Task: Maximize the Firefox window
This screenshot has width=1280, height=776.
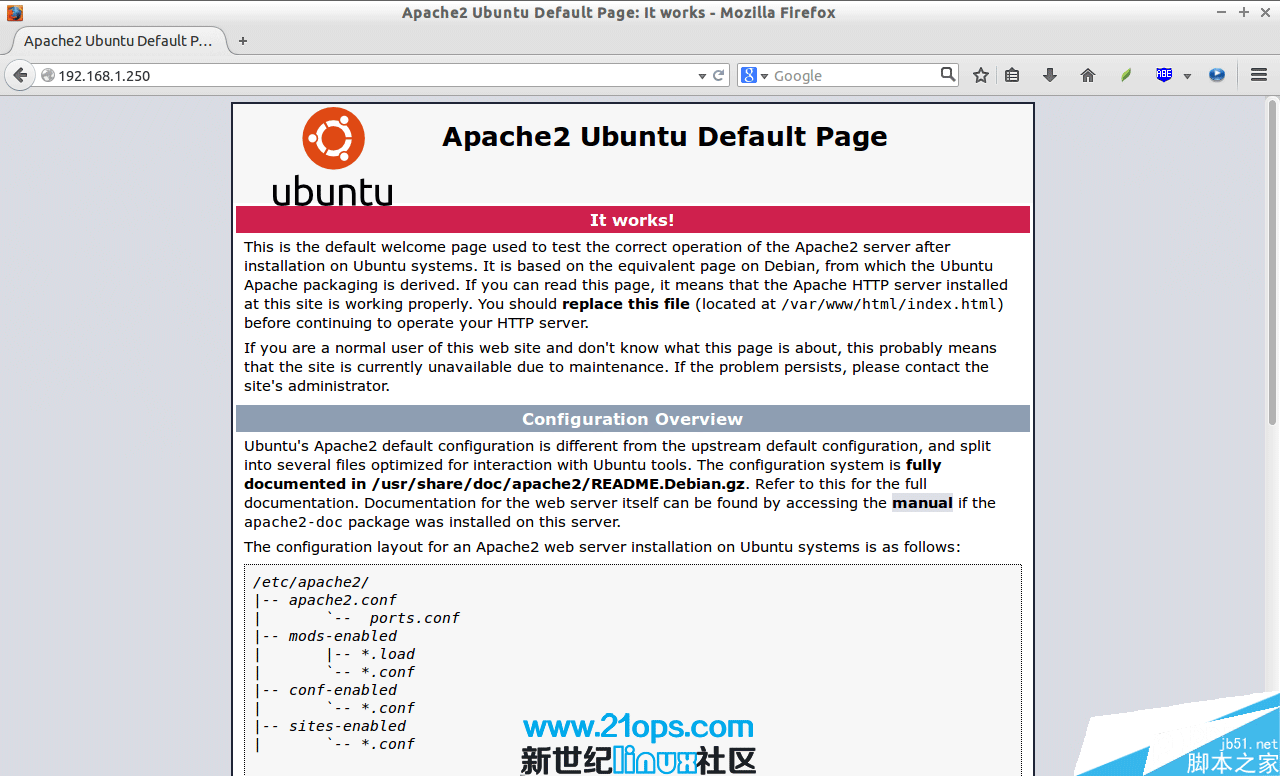Action: pos(1244,13)
